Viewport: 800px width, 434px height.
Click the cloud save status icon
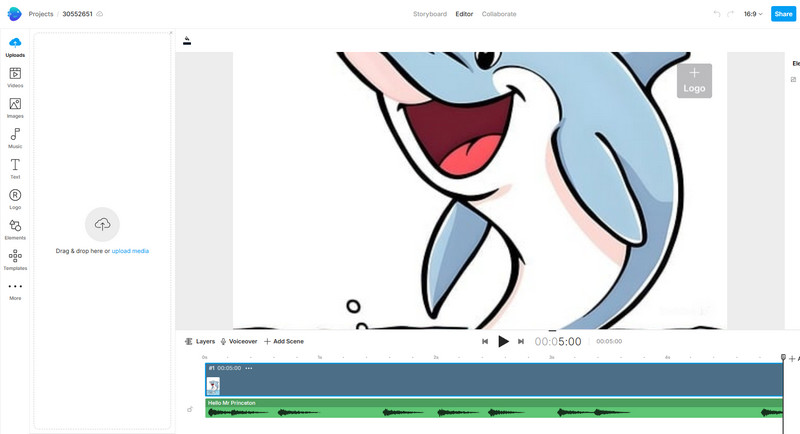click(x=99, y=14)
